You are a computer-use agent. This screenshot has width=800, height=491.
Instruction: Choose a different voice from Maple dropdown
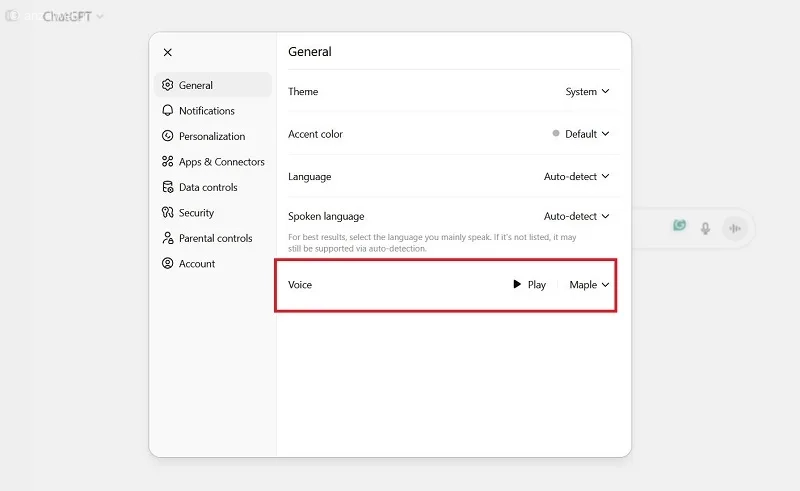pos(589,285)
